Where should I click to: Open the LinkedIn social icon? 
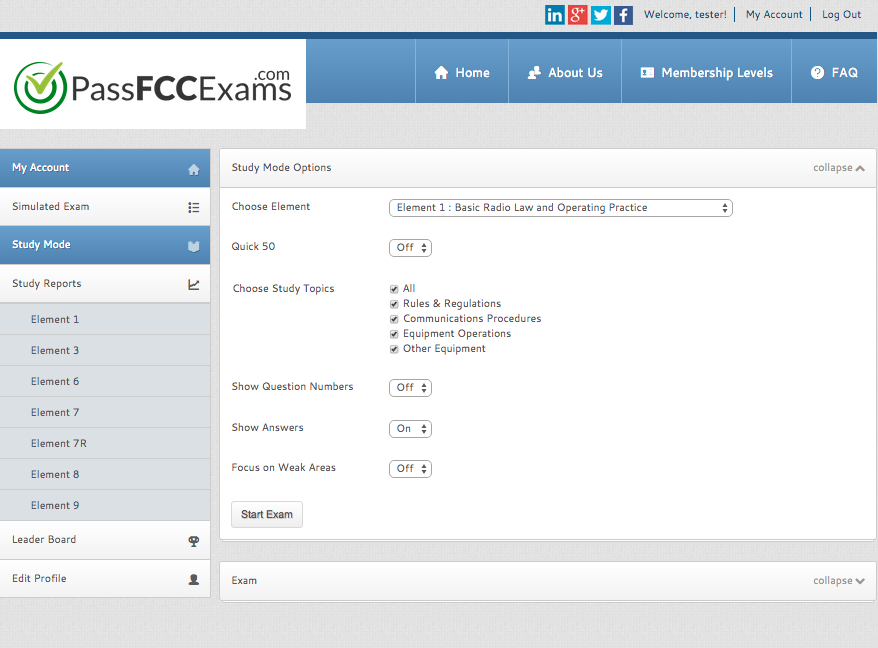[x=554, y=15]
